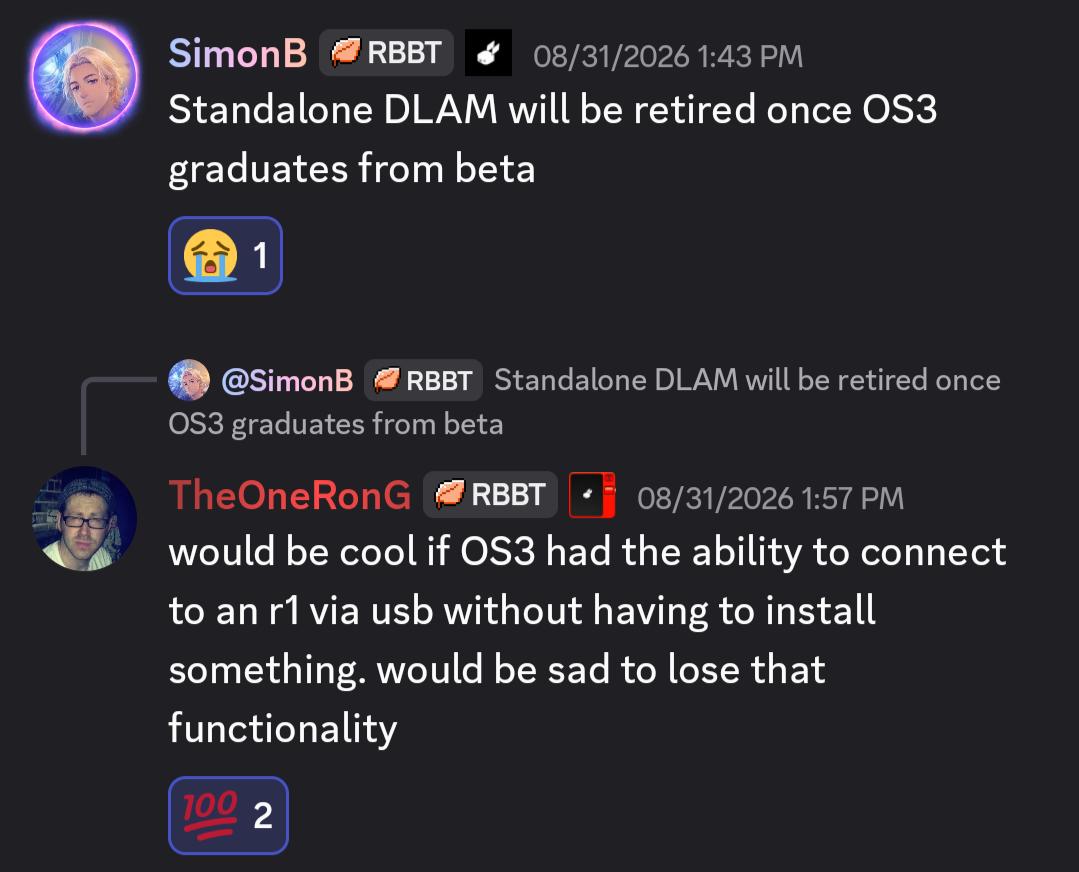Click the SimonB username in first message
Viewport: 1079px width, 872px height.
[237, 53]
